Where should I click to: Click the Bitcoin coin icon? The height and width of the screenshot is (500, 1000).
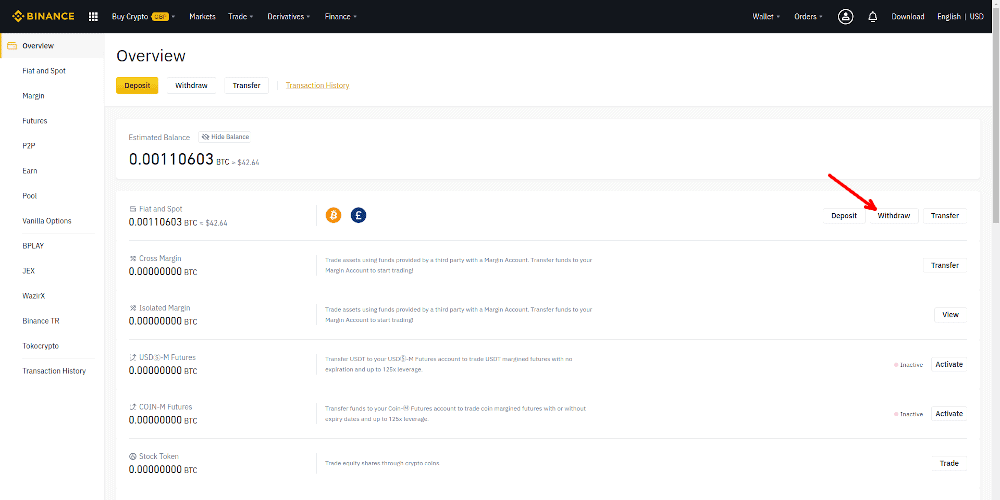tap(334, 215)
